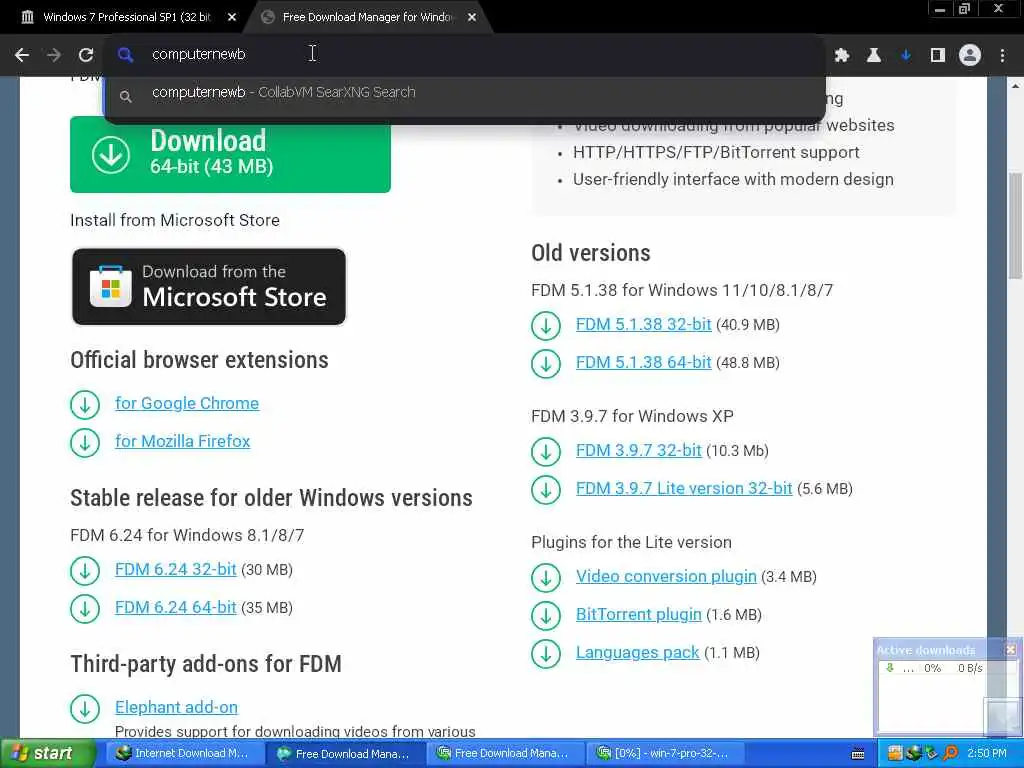1024x768 pixels.
Task: Click the download icon beside Video conversion plugin
Action: (x=546, y=577)
